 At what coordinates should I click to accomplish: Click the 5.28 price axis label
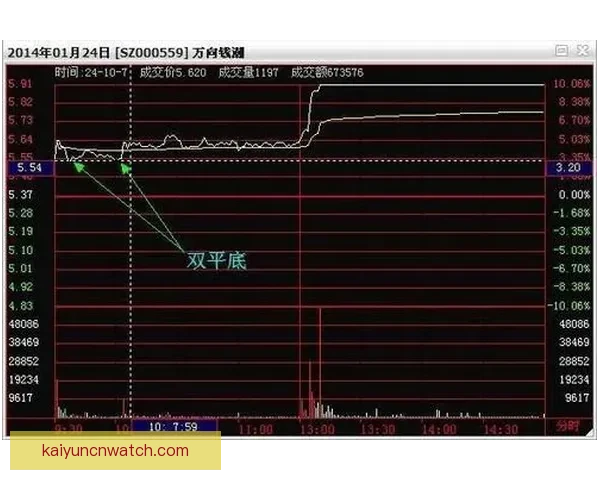tap(21, 213)
